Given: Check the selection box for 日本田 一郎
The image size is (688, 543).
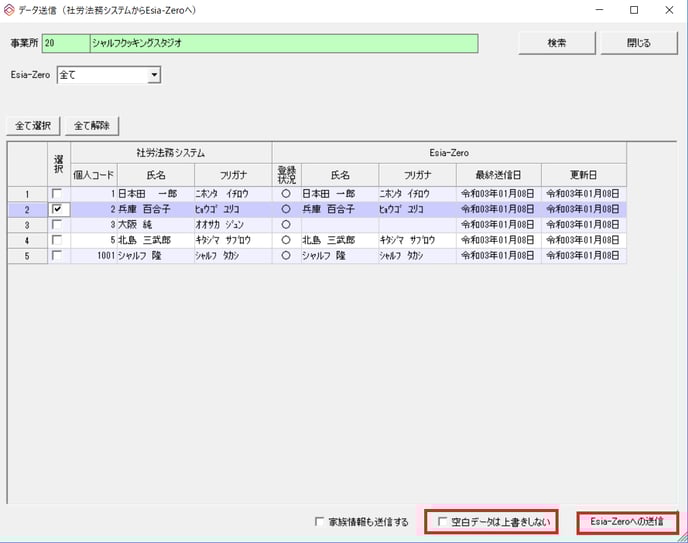Looking at the screenshot, I should click(x=57, y=193).
